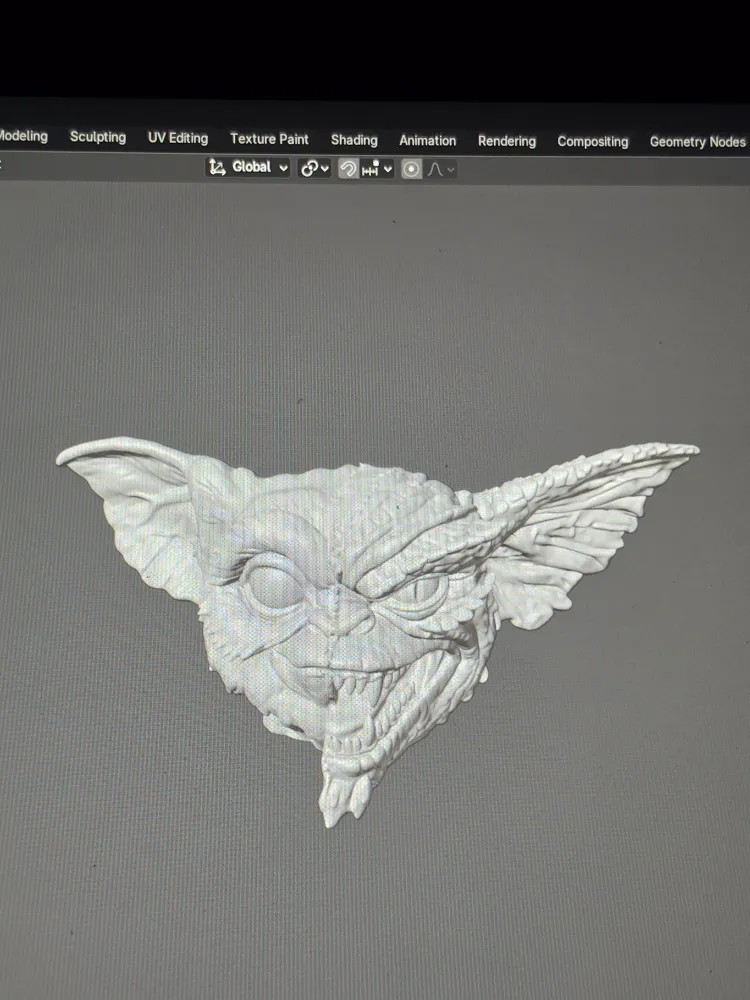
Task: Open the UV Editing workspace
Action: click(178, 138)
